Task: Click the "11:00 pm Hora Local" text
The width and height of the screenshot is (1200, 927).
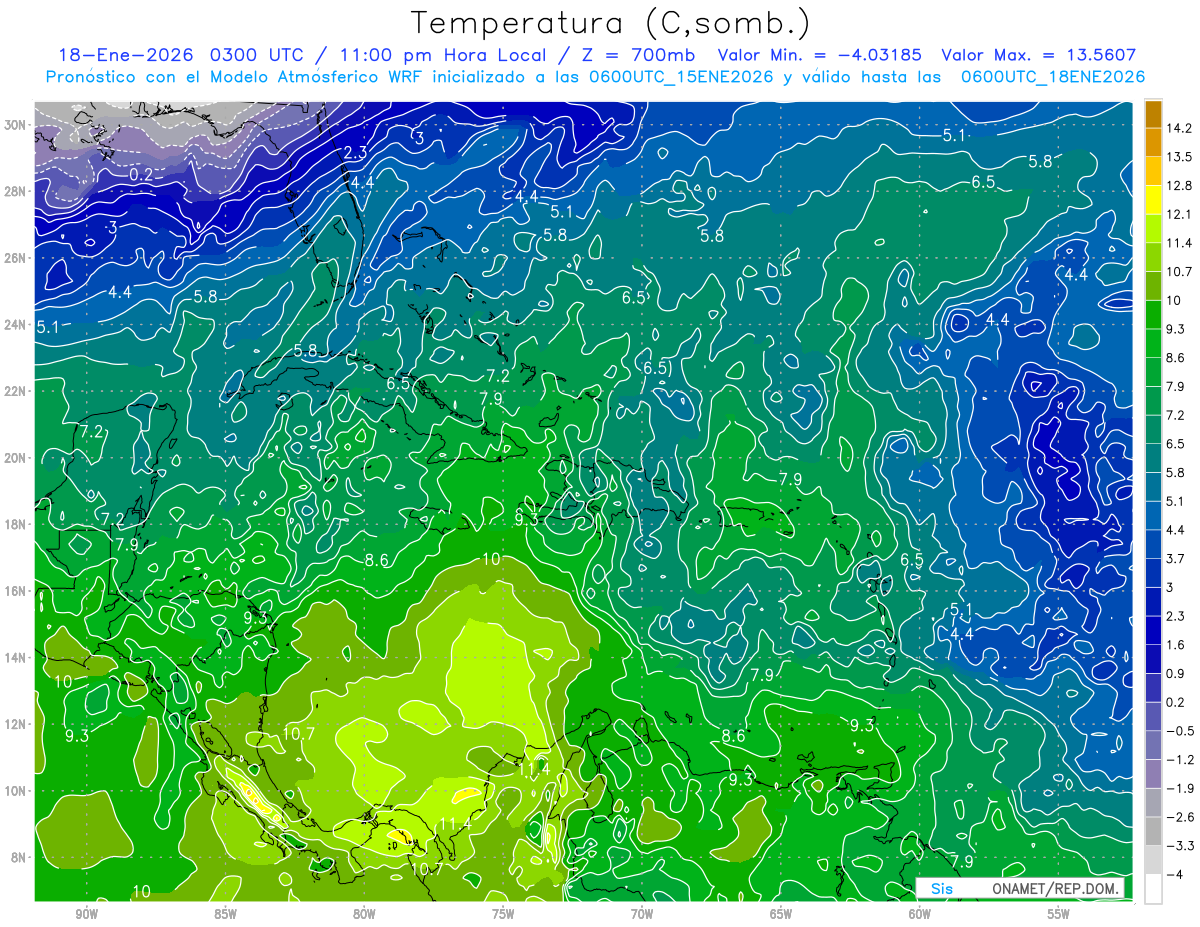Action: click(x=443, y=55)
